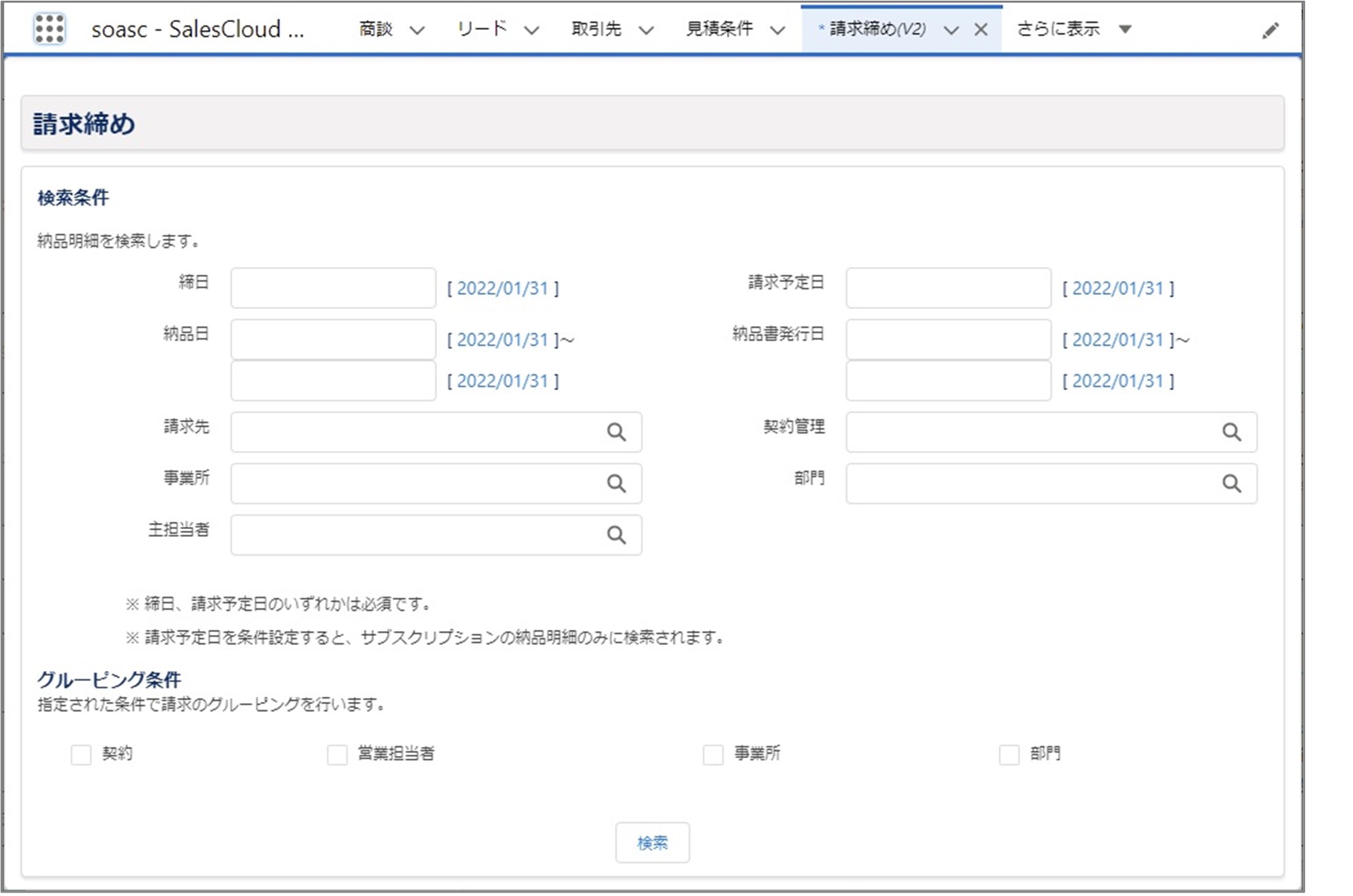Expand the リード tab dropdown chevron

click(531, 30)
